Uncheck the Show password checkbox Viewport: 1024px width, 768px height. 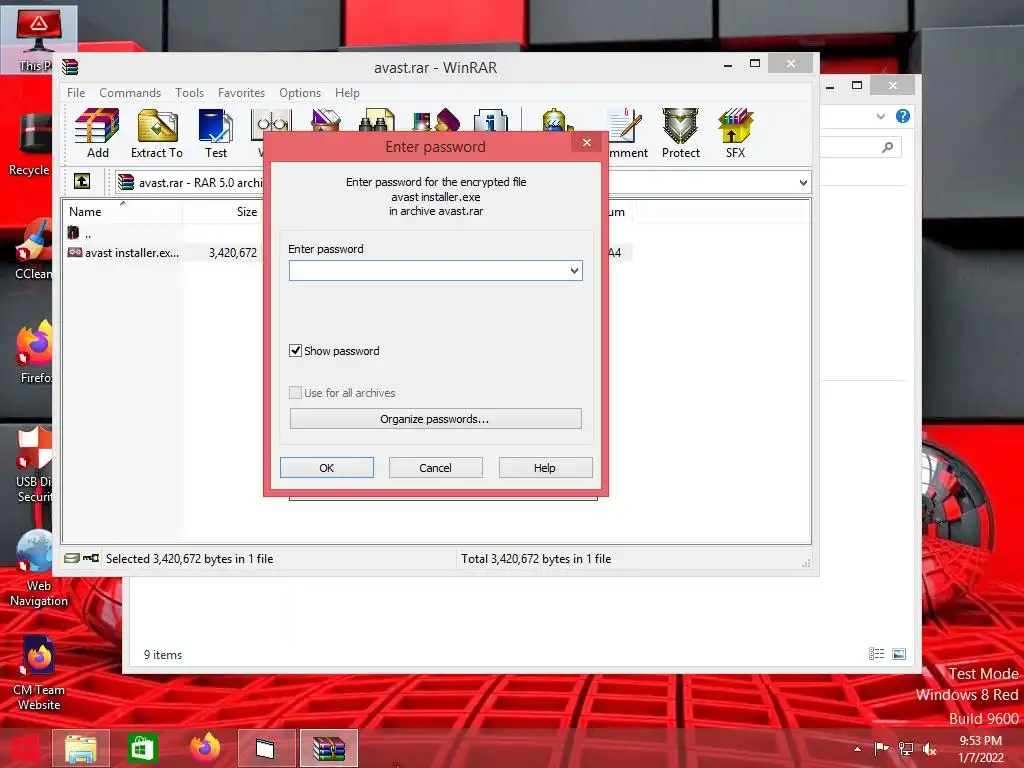(295, 351)
